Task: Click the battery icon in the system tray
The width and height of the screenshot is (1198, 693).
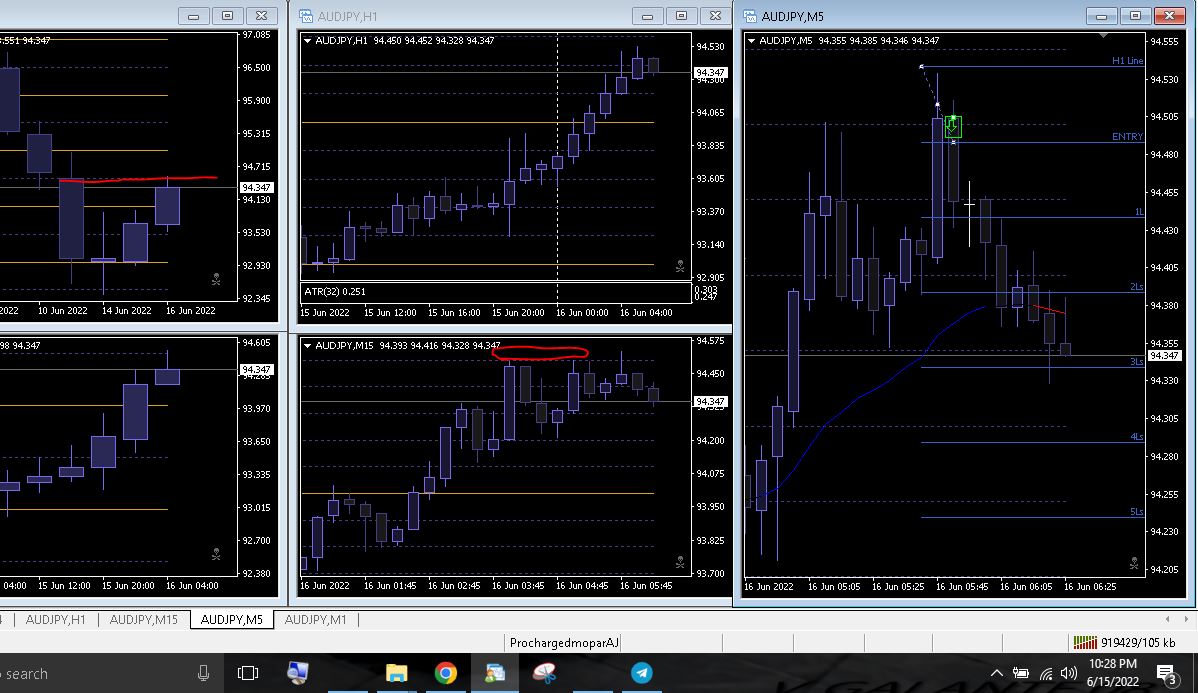Action: pyautogui.click(x=1021, y=673)
